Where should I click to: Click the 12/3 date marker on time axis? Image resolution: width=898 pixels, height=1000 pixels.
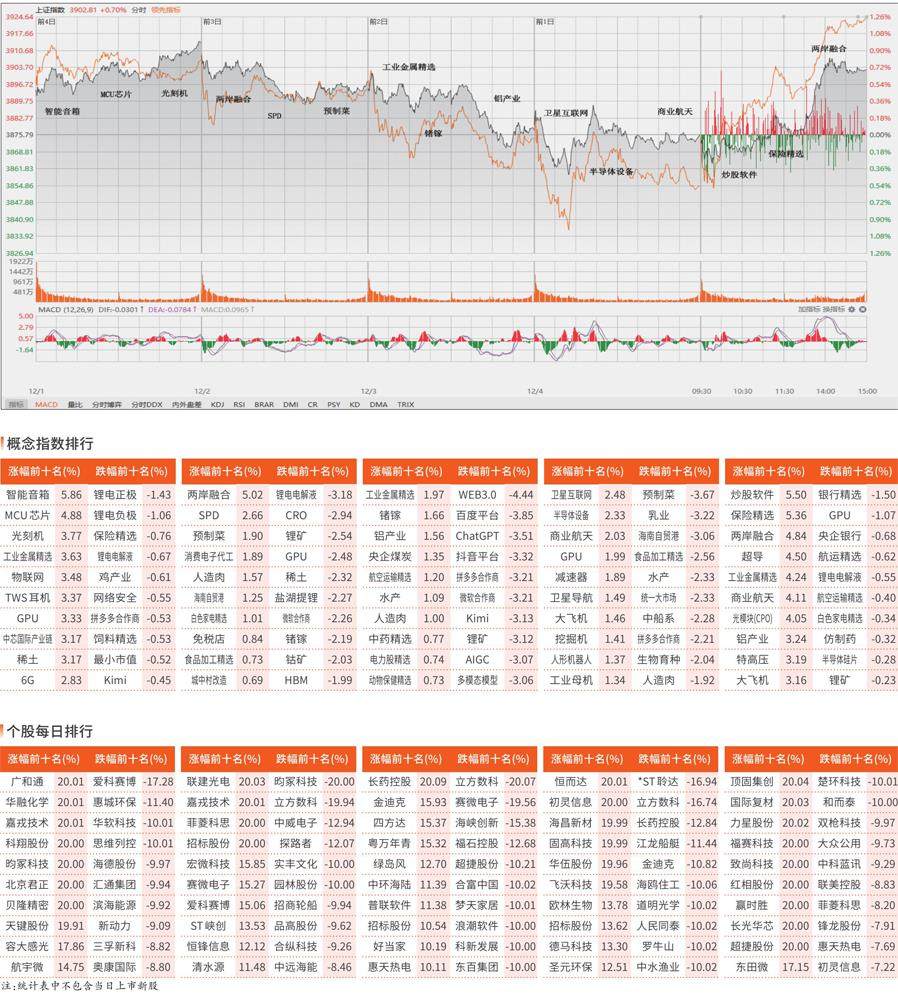[x=369, y=391]
